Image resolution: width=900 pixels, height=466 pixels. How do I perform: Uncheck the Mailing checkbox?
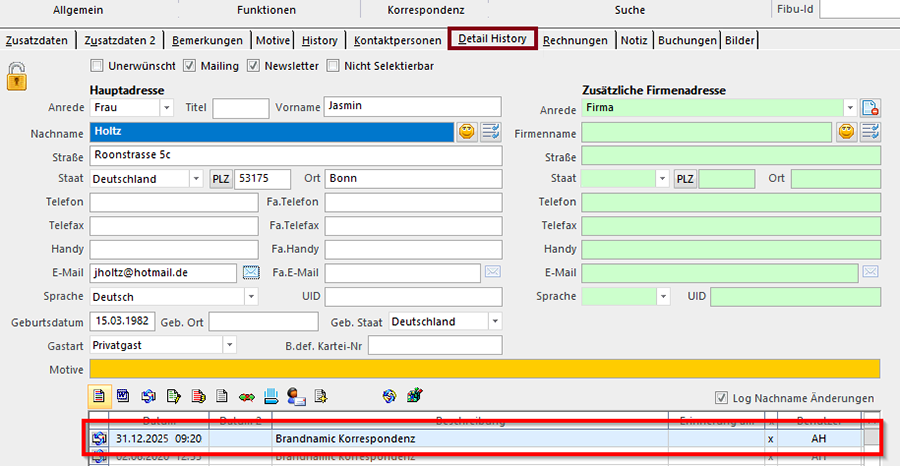189,66
